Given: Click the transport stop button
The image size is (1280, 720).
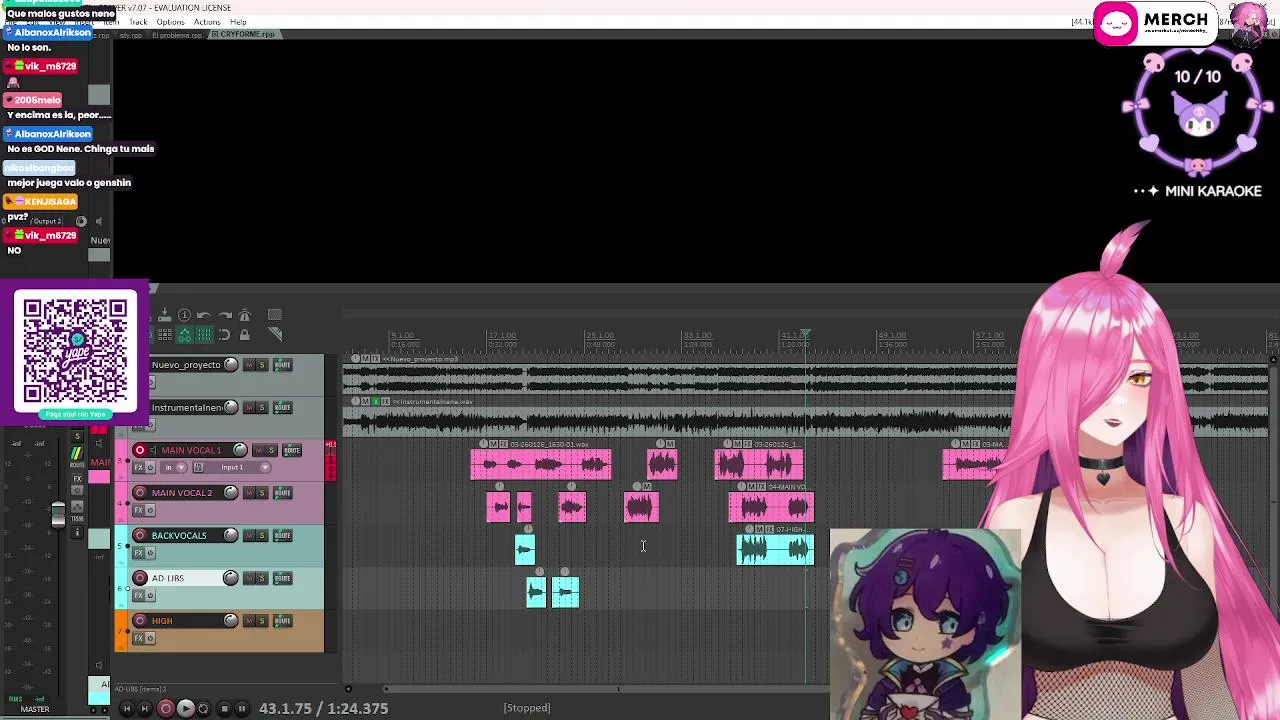Looking at the screenshot, I should pyautogui.click(x=225, y=708).
